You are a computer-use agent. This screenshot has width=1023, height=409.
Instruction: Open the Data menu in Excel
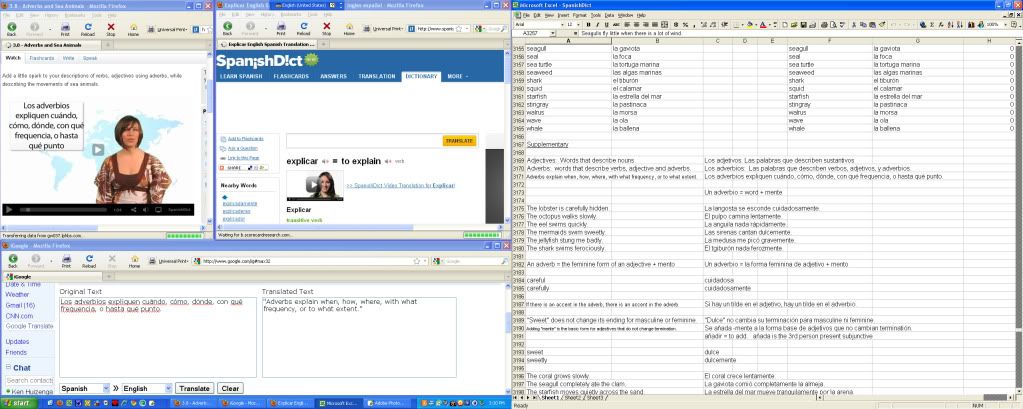click(607, 16)
